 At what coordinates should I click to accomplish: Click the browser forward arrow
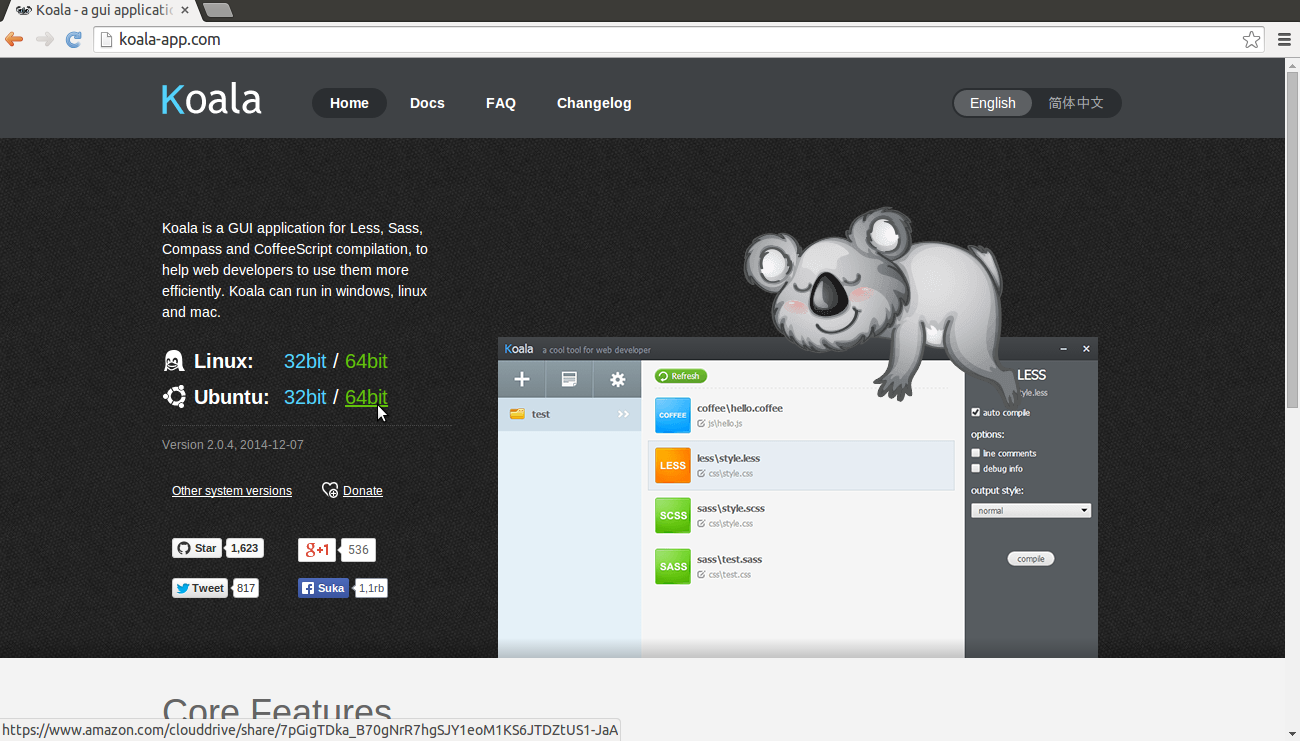pyautogui.click(x=44, y=40)
